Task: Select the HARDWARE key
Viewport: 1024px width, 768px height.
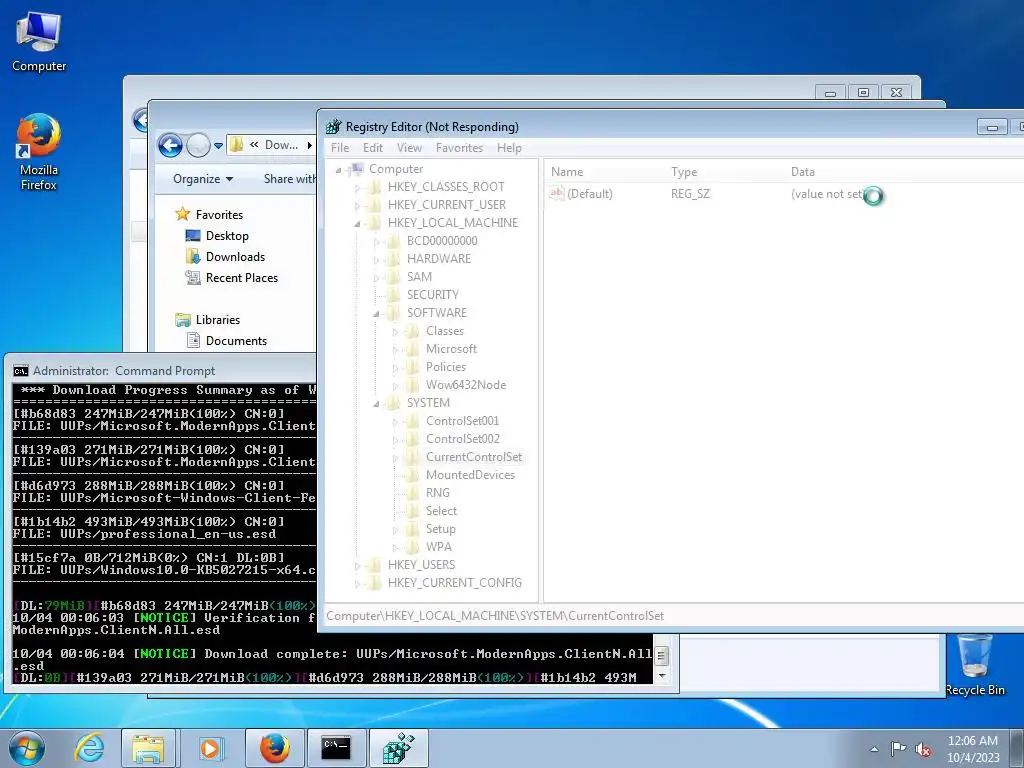Action: pos(439,259)
